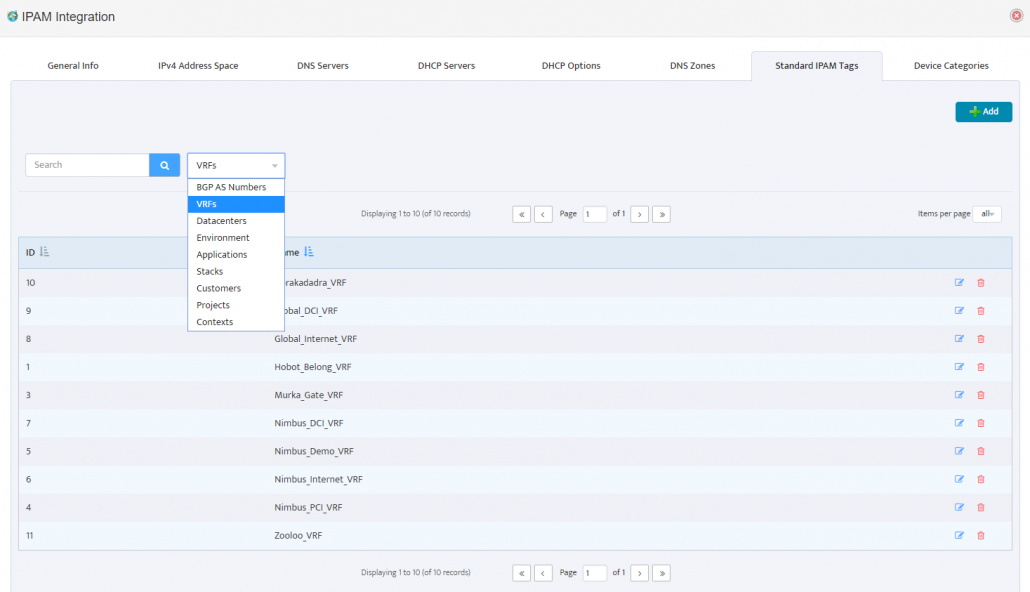Open the Items per page selector
1030x592 pixels.
pos(987,213)
